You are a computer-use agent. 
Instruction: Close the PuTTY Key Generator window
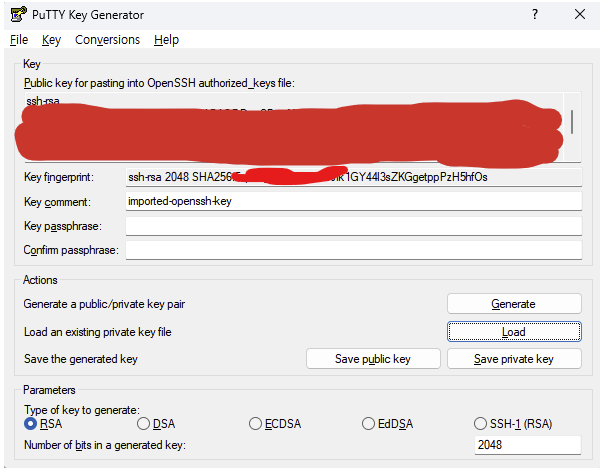coord(580,15)
